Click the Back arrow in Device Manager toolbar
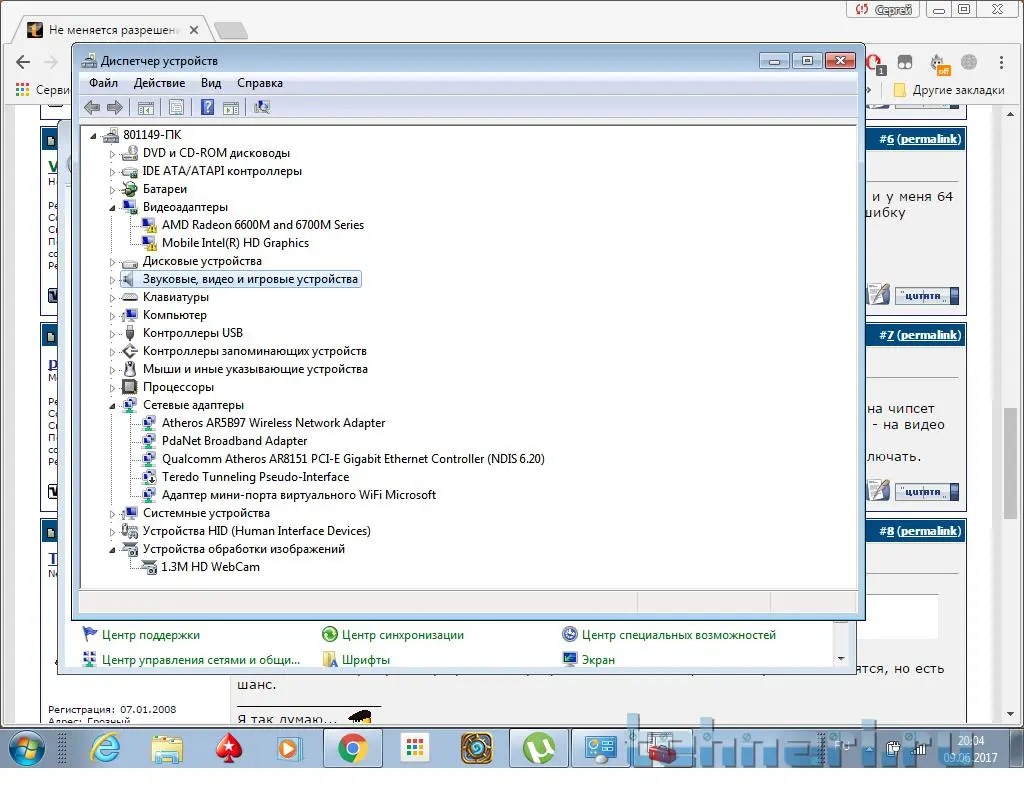This screenshot has width=1024, height=800. [92, 107]
